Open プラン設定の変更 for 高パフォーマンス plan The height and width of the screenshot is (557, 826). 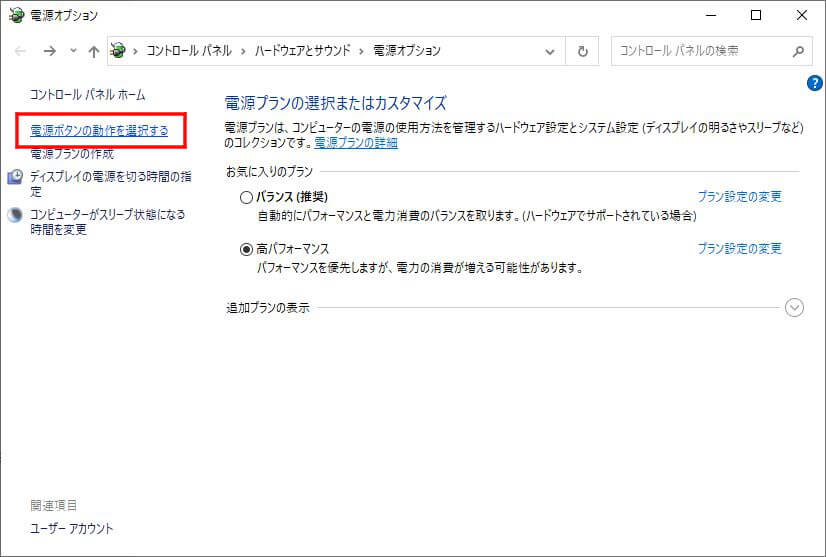click(740, 248)
